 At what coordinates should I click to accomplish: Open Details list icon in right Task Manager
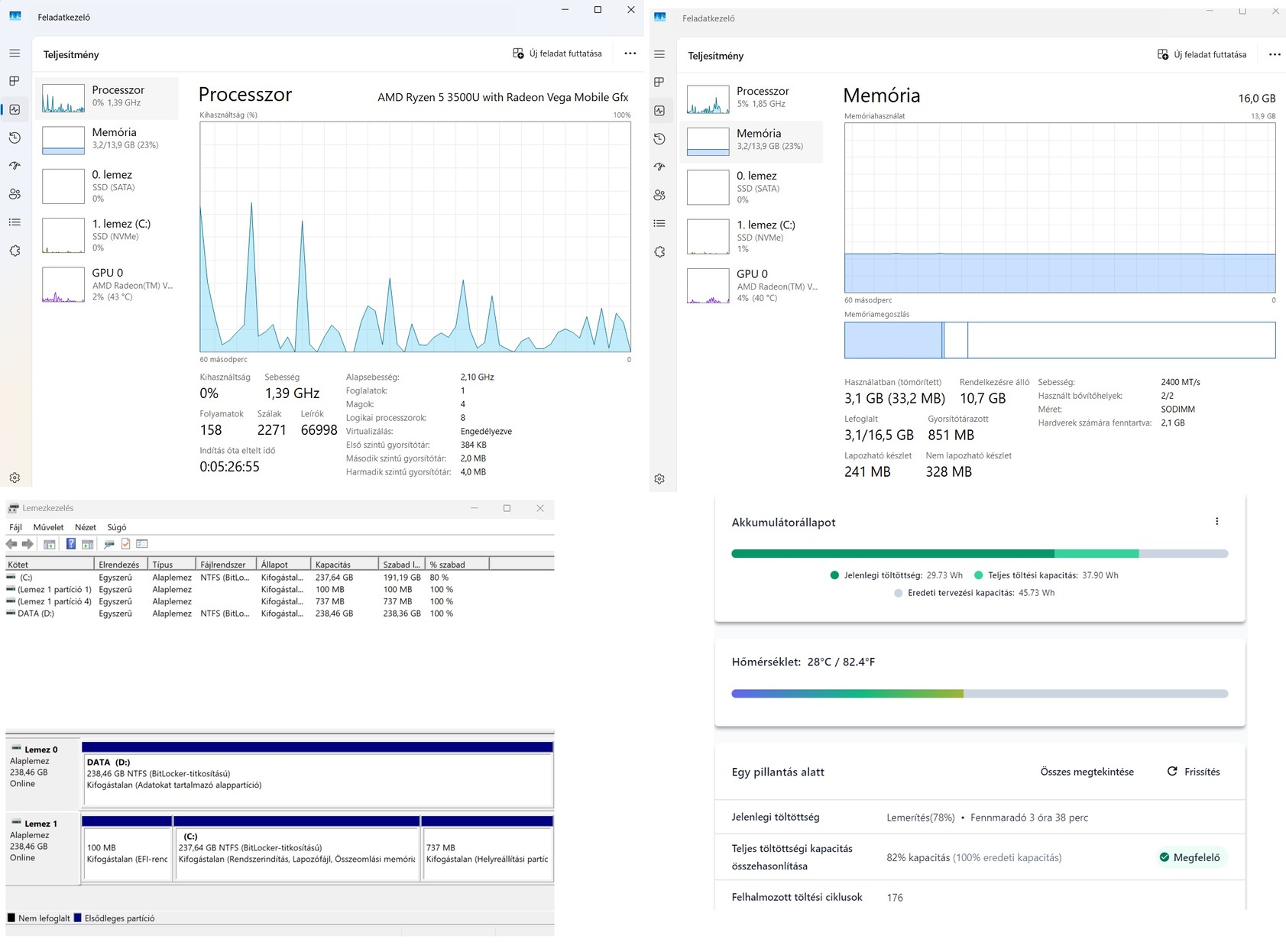click(x=659, y=223)
